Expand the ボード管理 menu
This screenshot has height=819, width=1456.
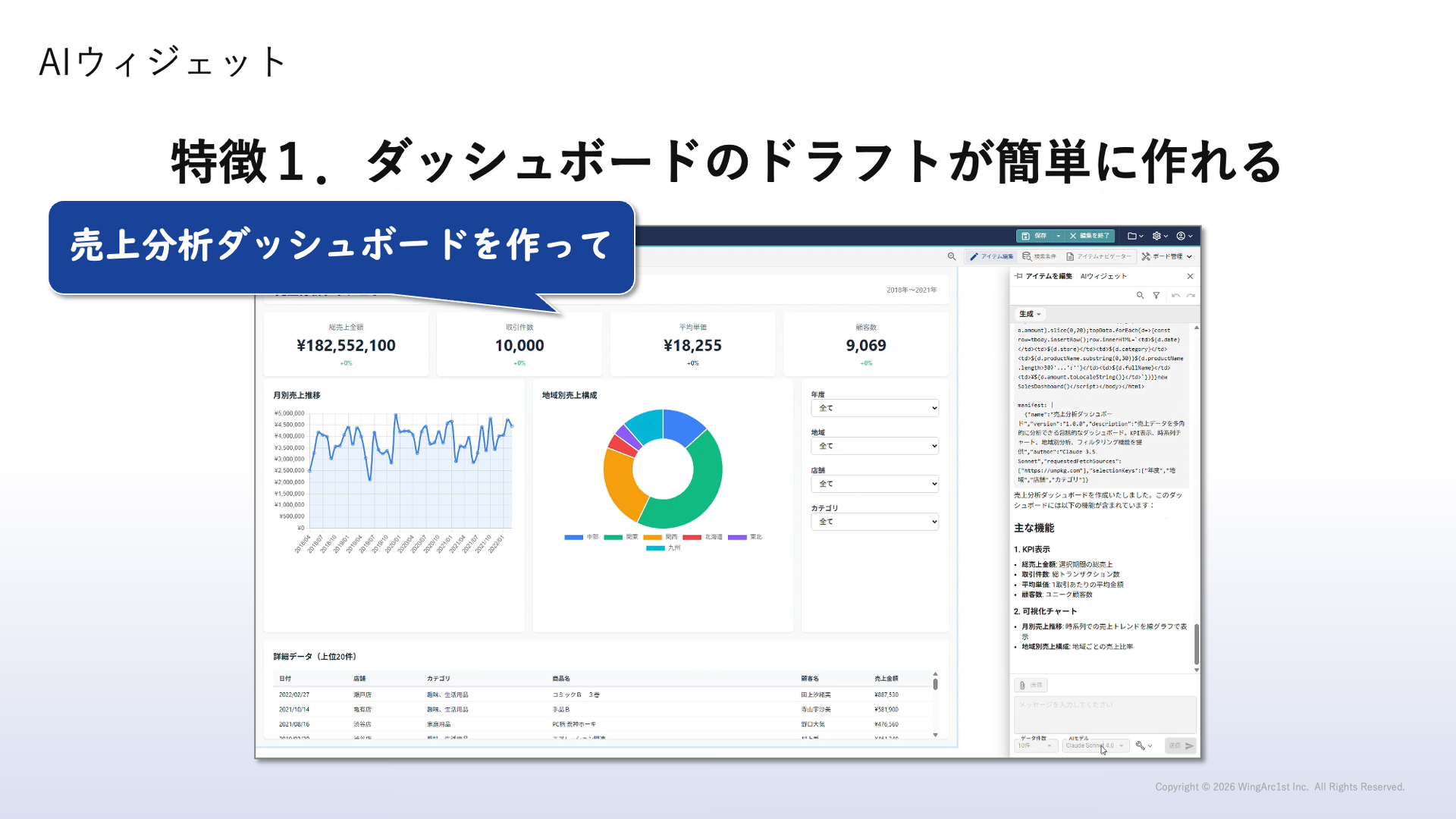pyautogui.click(x=1166, y=256)
